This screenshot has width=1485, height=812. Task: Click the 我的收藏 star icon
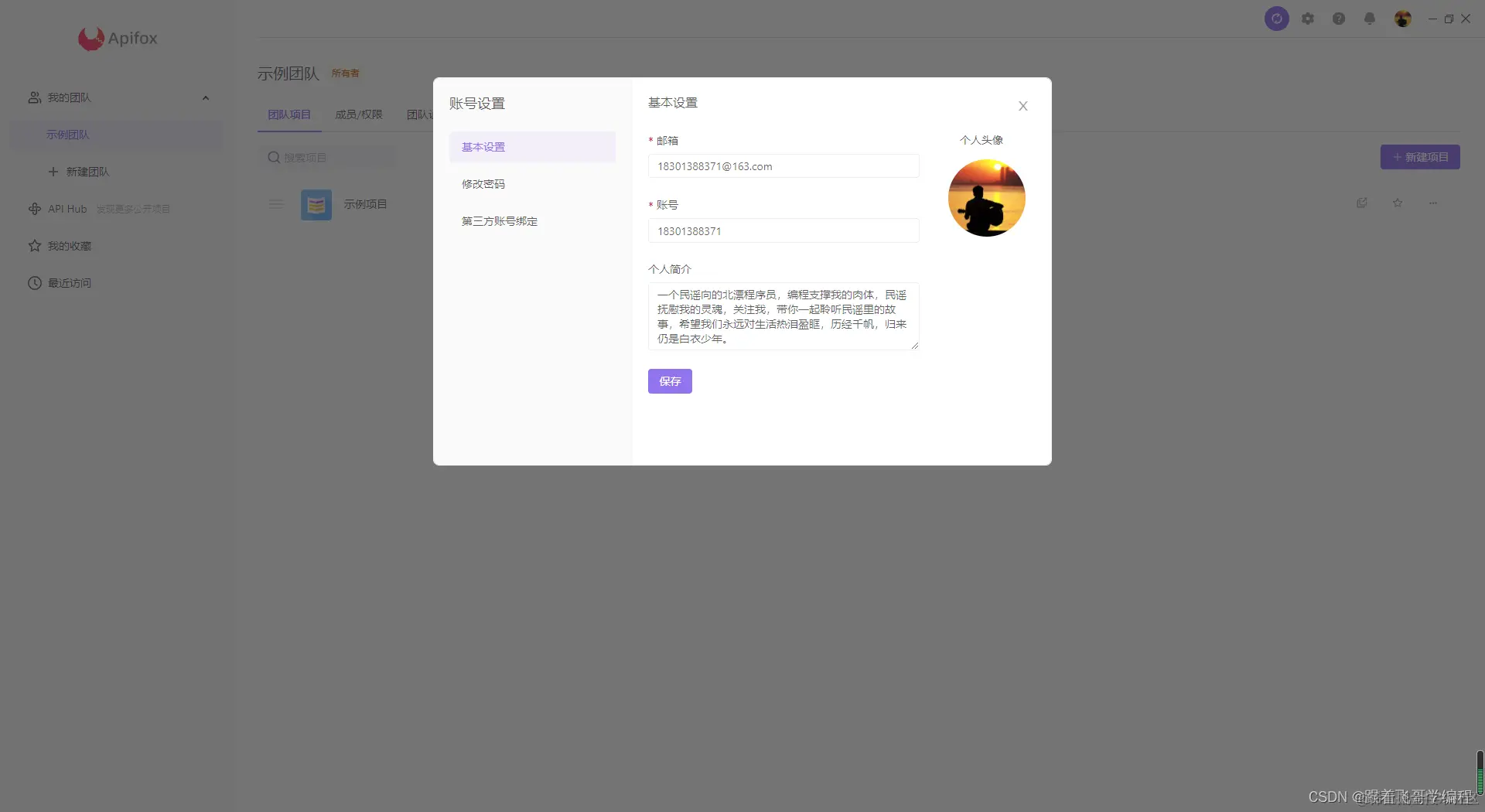(35, 246)
